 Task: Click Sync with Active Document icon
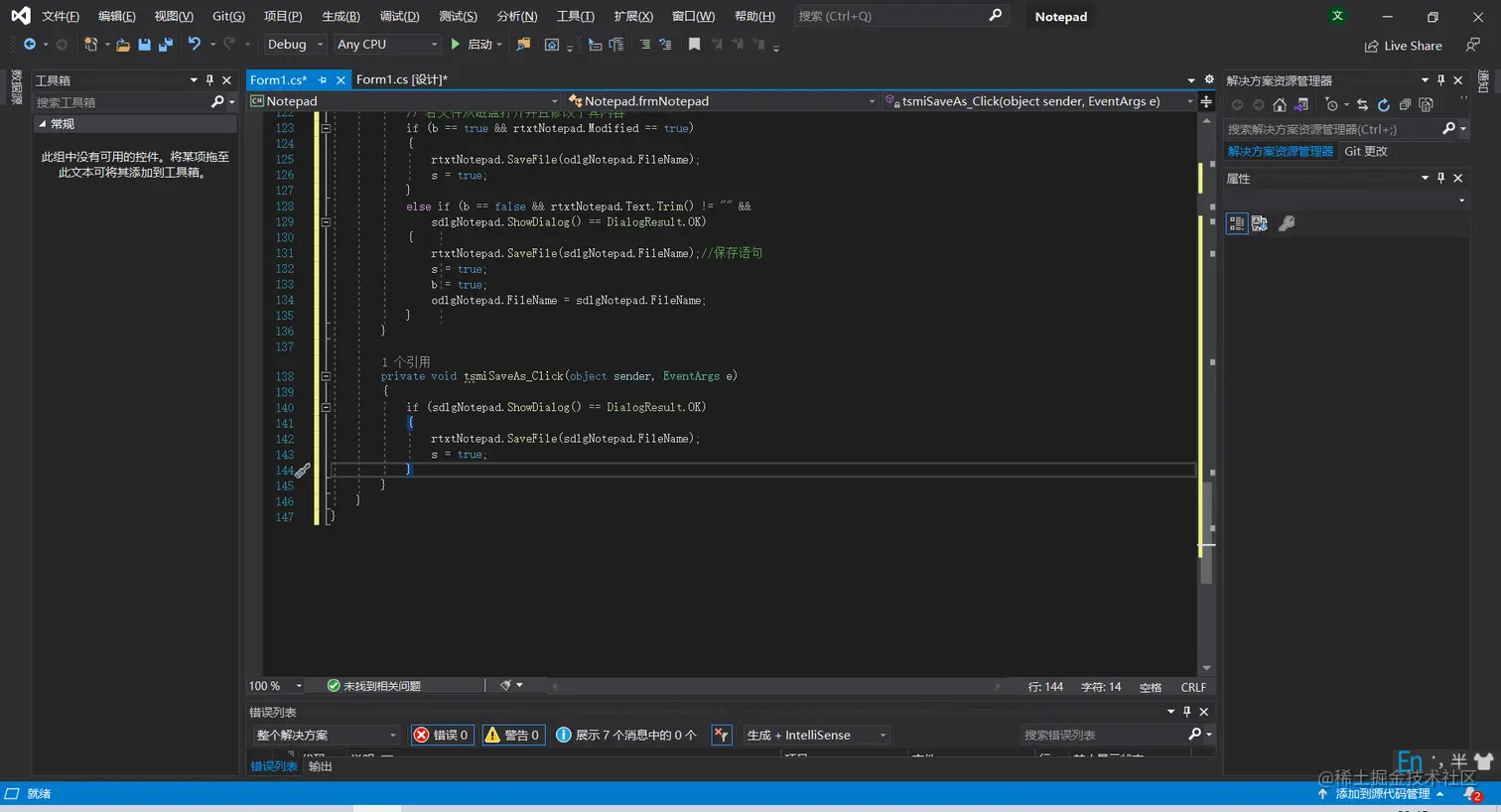1363,104
